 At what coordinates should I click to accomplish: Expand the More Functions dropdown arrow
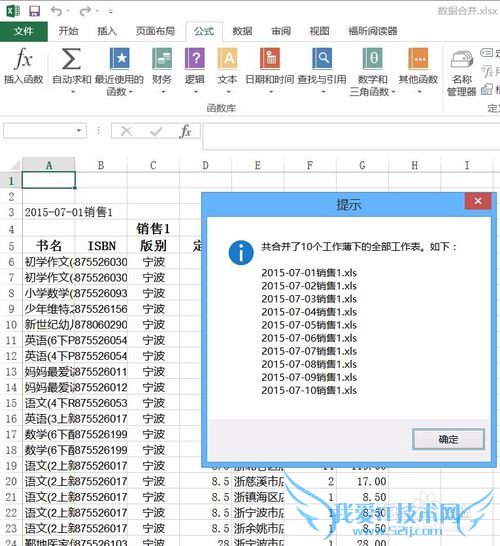(x=420, y=92)
